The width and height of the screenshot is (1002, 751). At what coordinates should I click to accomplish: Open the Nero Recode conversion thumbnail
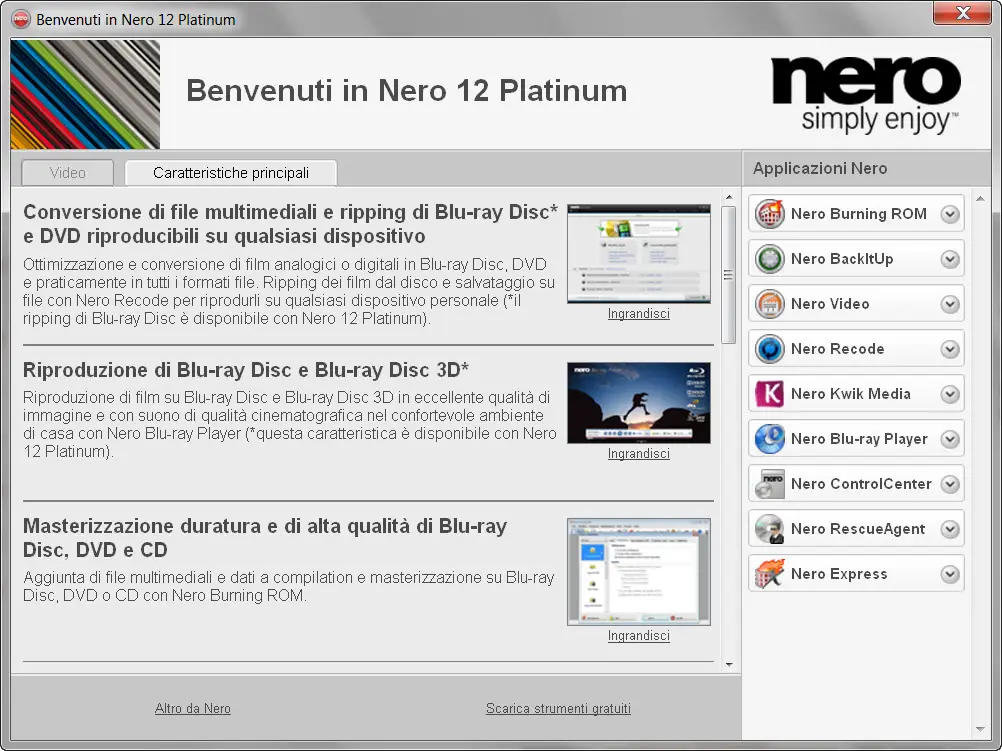[x=638, y=254]
